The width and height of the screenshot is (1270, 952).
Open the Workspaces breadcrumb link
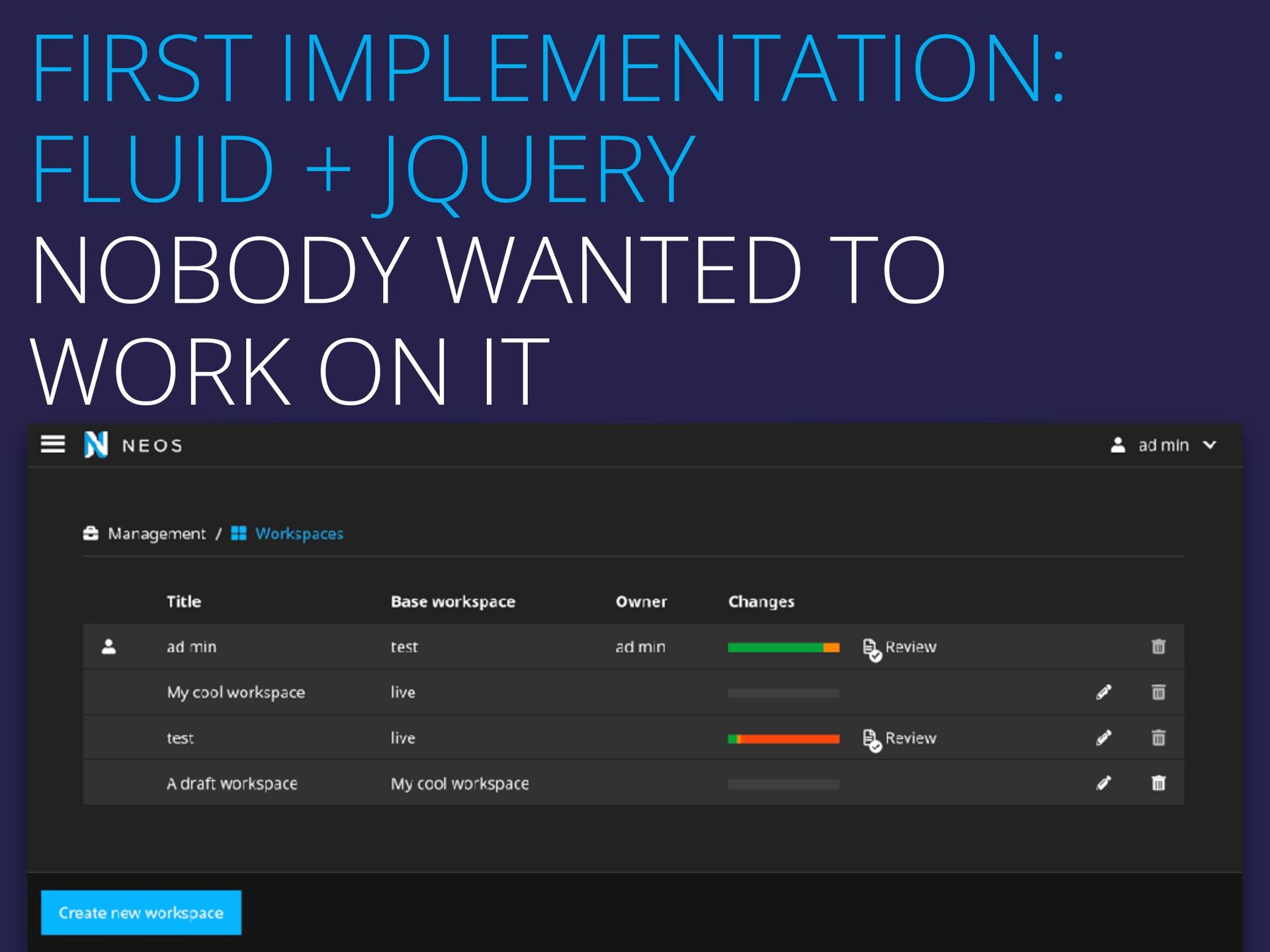[299, 534]
